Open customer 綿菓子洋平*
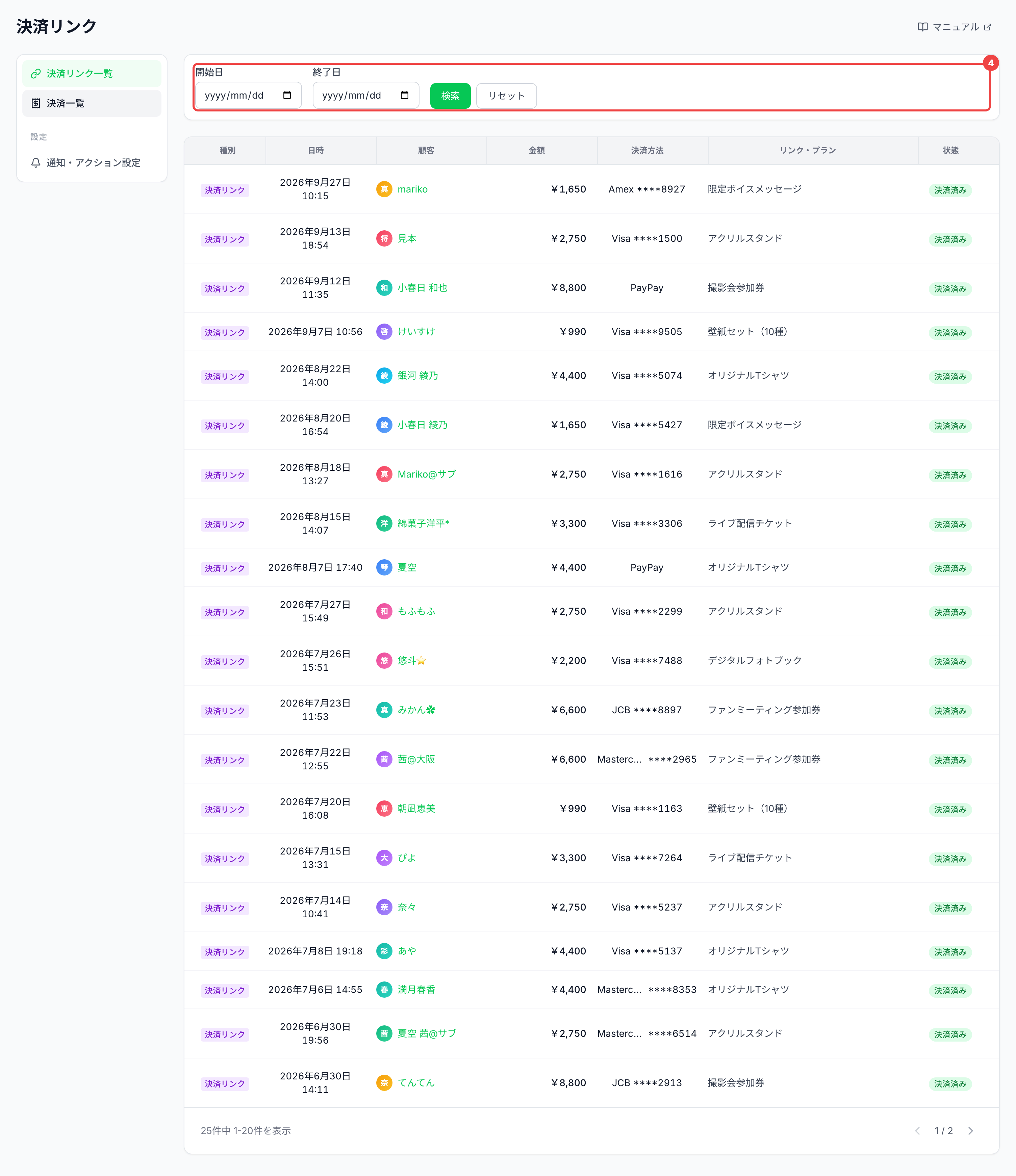The height and width of the screenshot is (1176, 1016). coord(424,523)
